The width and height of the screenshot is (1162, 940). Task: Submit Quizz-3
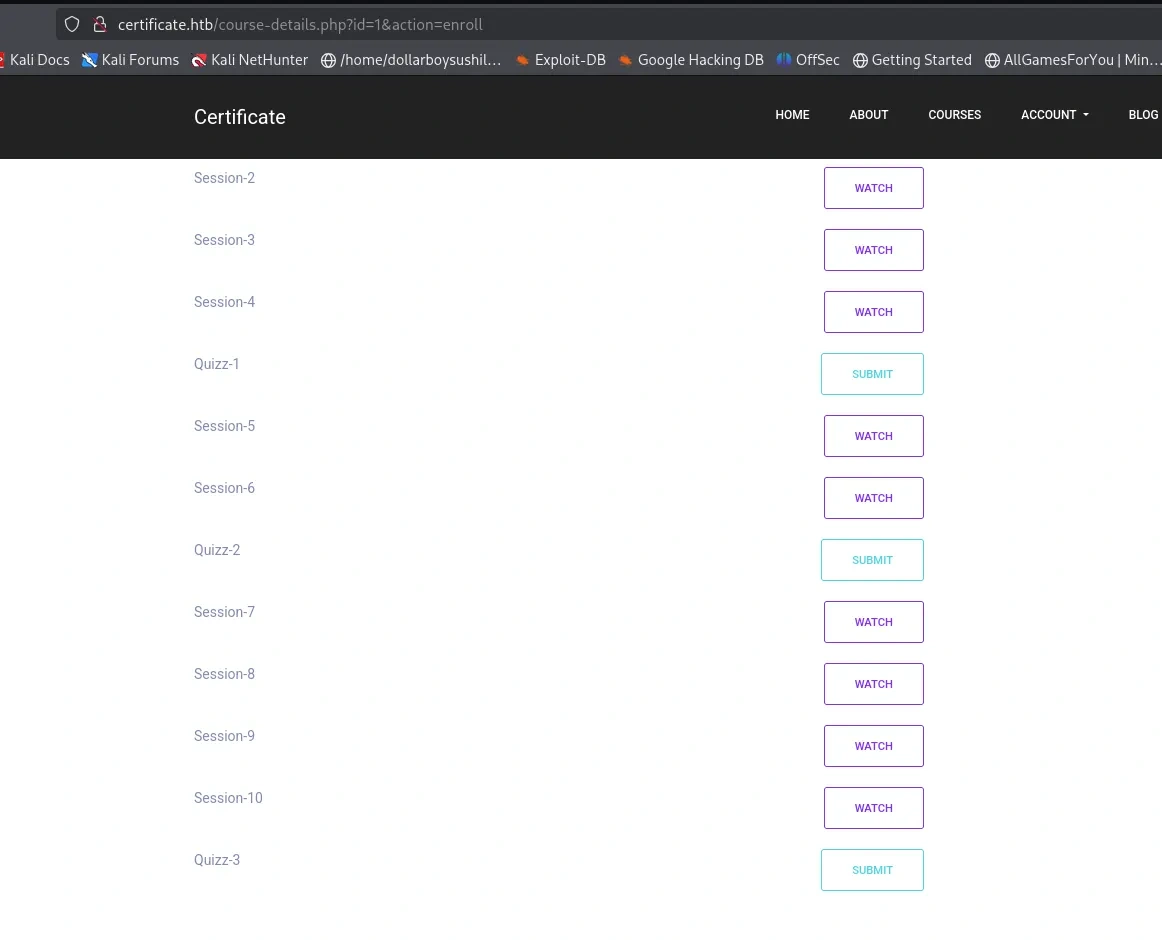pyautogui.click(x=872, y=870)
